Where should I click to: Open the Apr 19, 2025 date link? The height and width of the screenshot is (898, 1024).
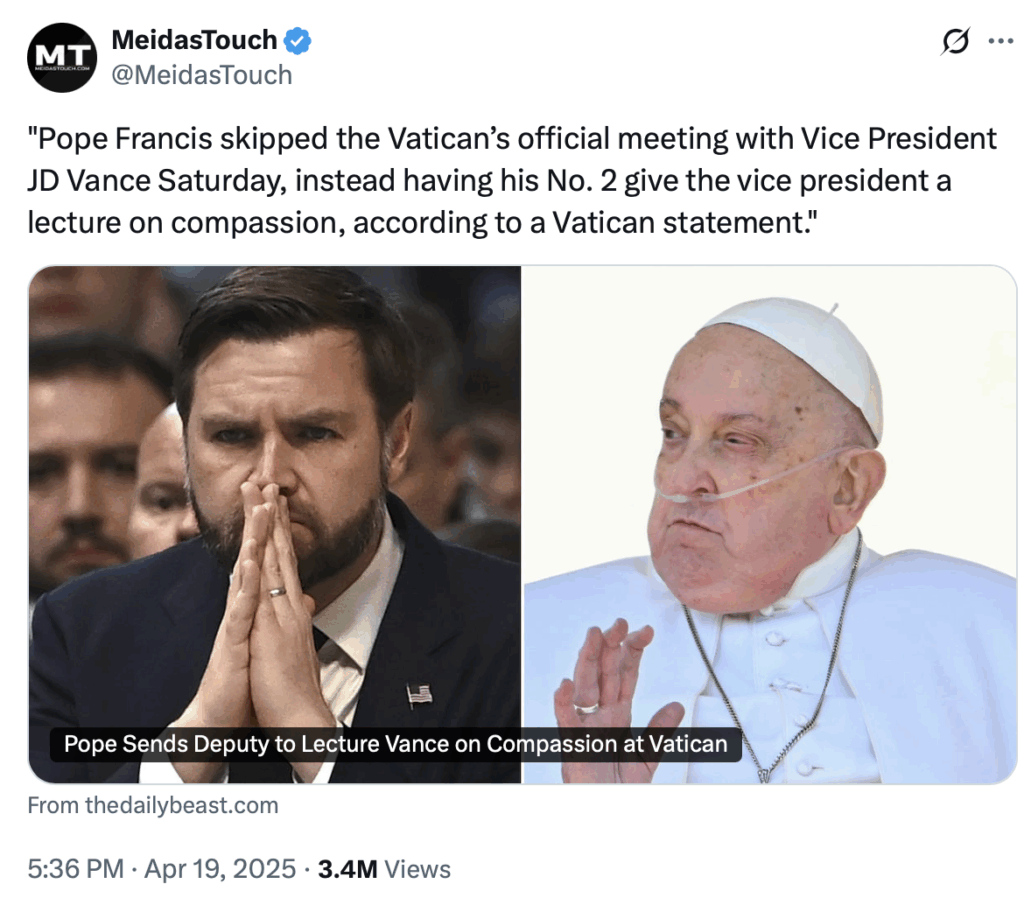coord(220,869)
